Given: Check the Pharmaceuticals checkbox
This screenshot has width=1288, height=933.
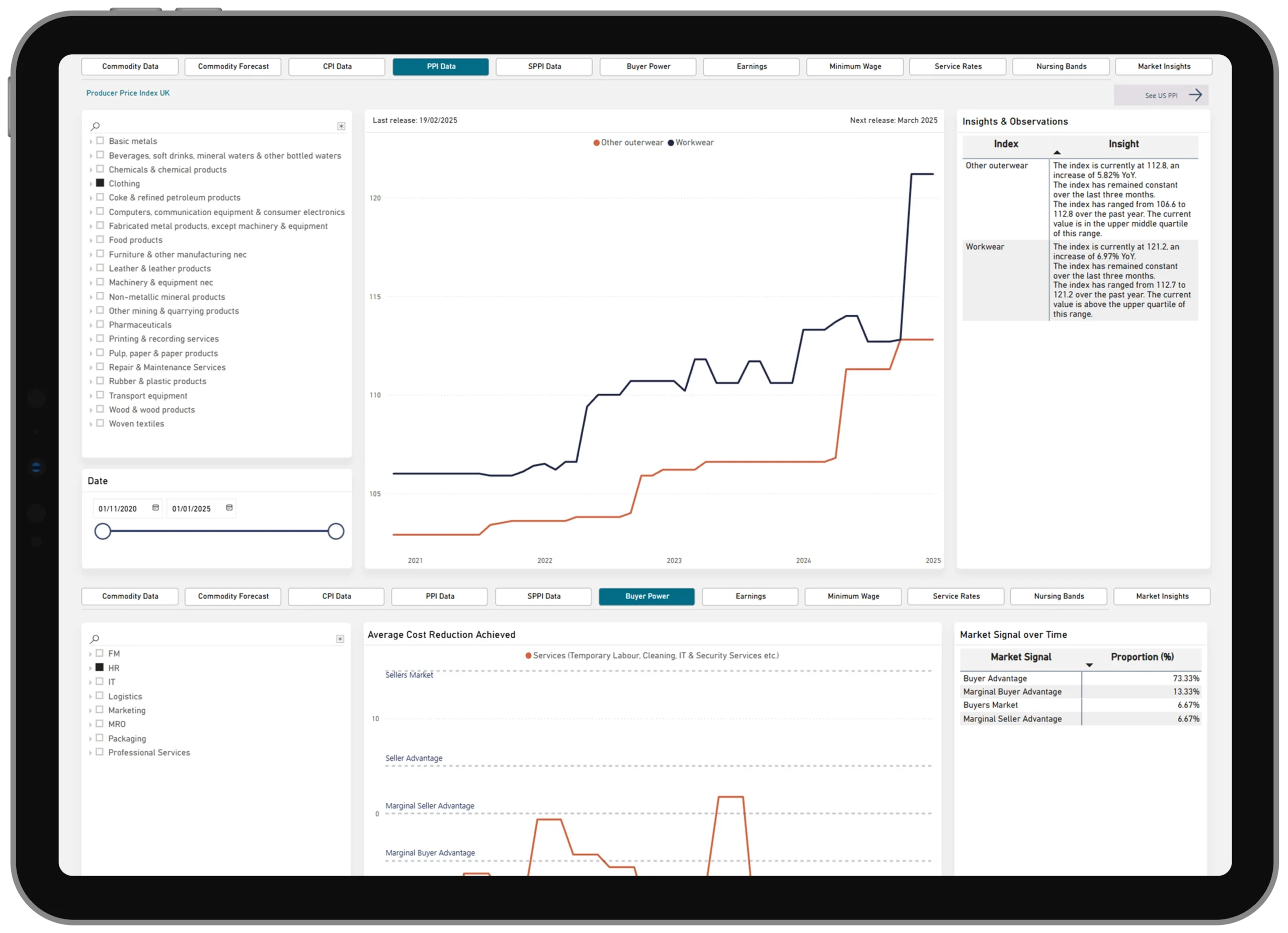Looking at the screenshot, I should 100,324.
